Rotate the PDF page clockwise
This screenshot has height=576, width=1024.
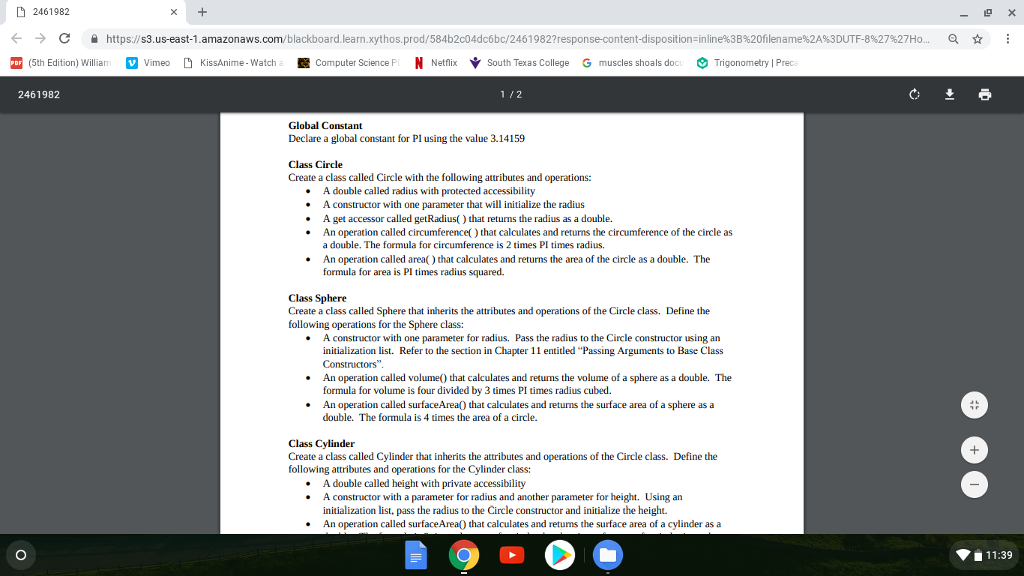pyautogui.click(x=914, y=94)
